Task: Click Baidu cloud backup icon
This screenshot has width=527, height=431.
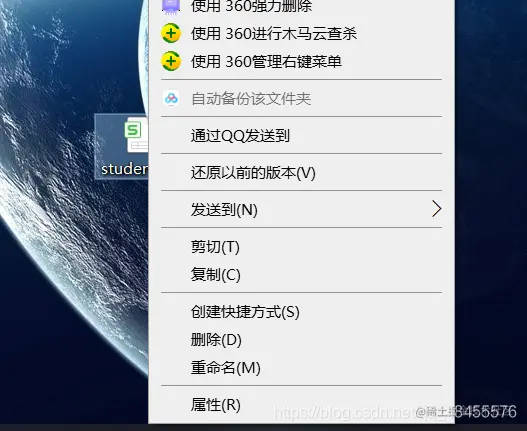Action: click(x=171, y=99)
